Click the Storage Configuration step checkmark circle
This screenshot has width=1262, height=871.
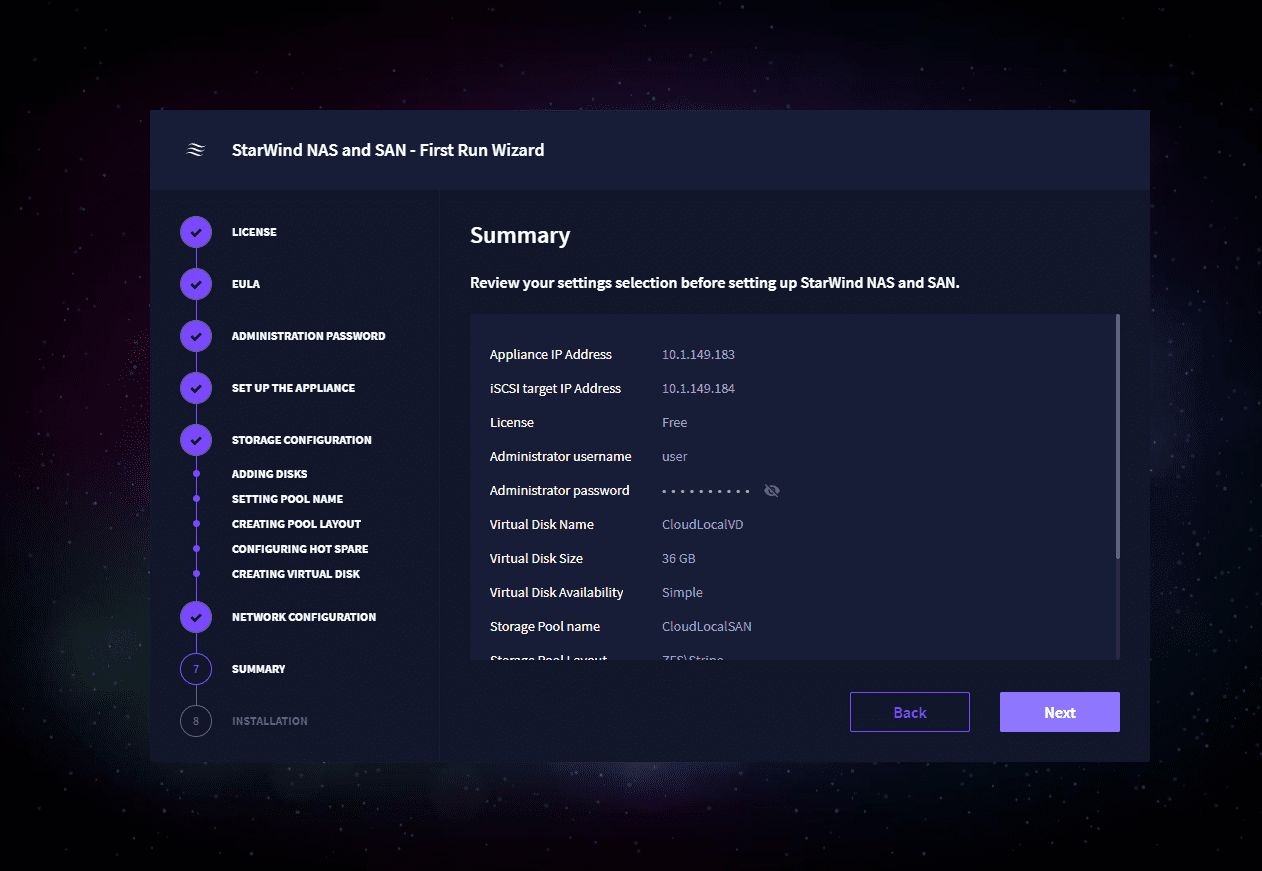pos(196,440)
